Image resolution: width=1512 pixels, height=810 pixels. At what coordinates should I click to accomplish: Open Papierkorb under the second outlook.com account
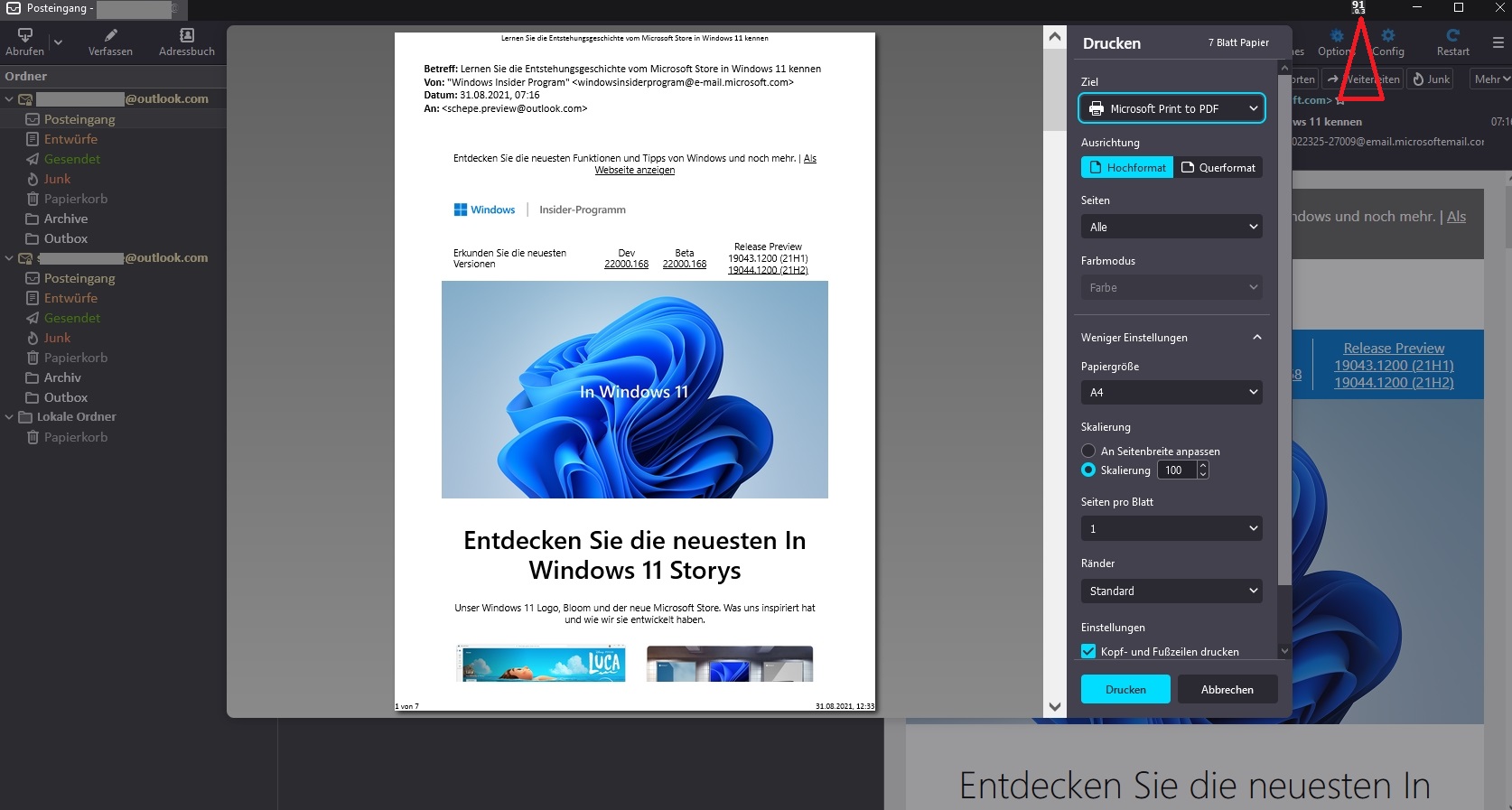pyautogui.click(x=76, y=358)
